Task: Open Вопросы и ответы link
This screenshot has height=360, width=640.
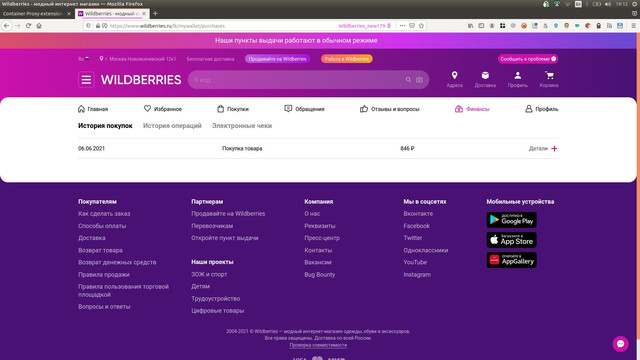Action: [104, 307]
